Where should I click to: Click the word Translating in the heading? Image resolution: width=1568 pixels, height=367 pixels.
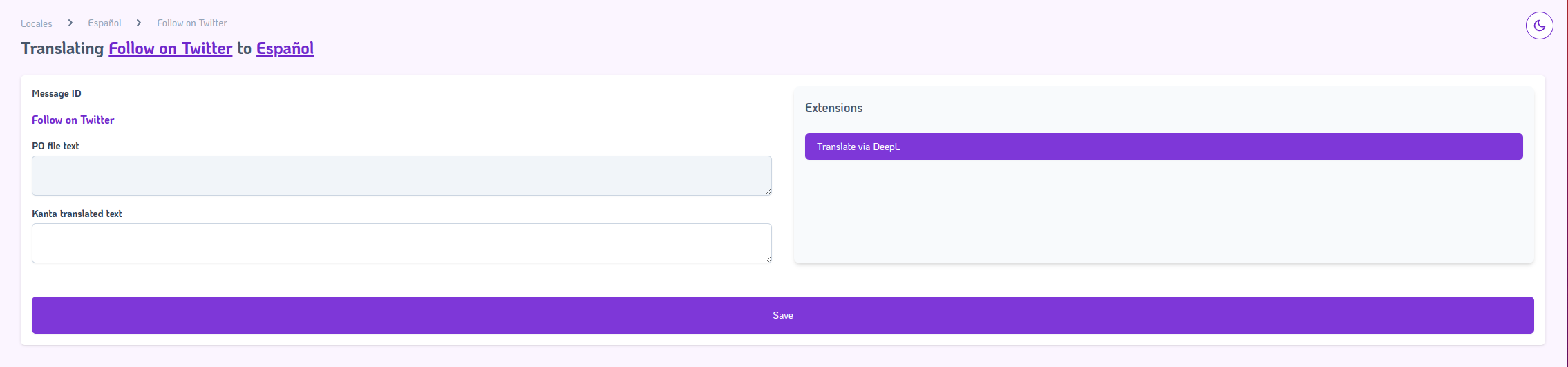click(62, 48)
